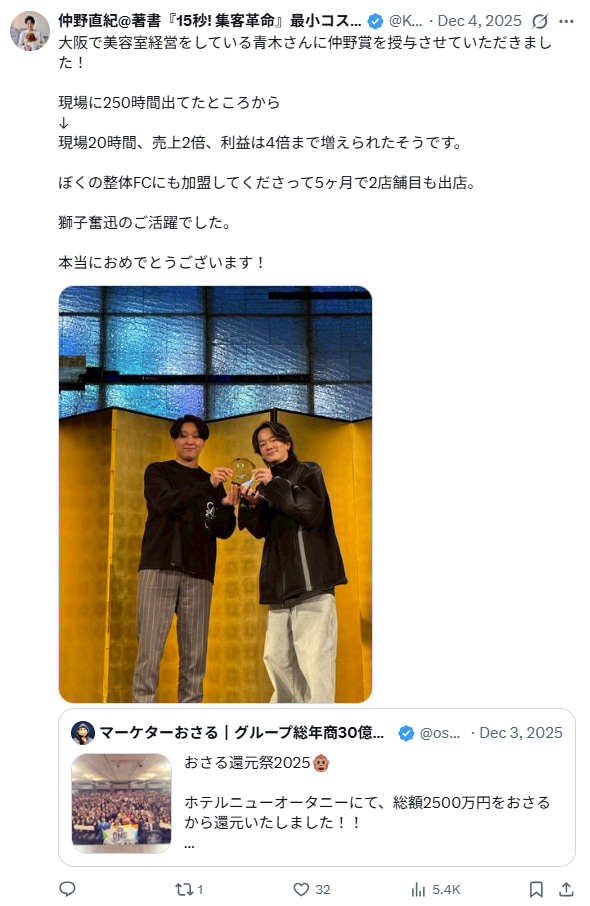Bookmark this post
590x906 pixels.
coord(536,889)
